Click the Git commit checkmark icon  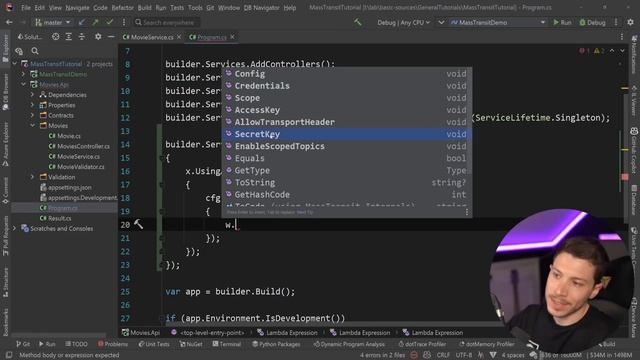tap(109, 22)
